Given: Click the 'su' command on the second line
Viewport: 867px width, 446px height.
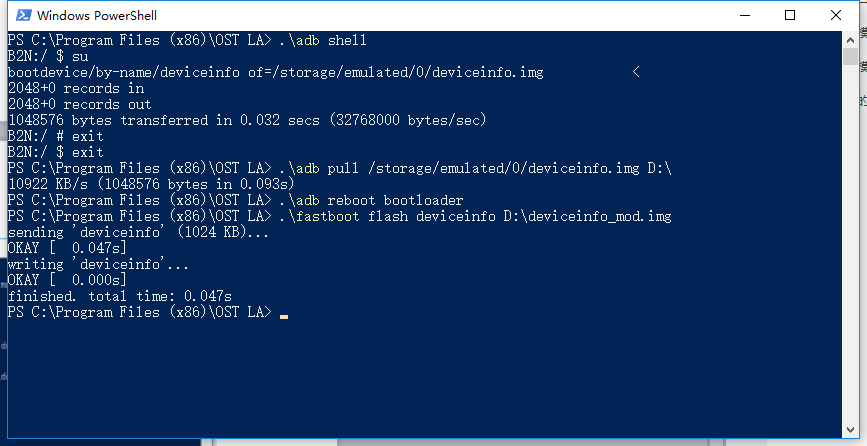Looking at the screenshot, I should tap(80, 56).
